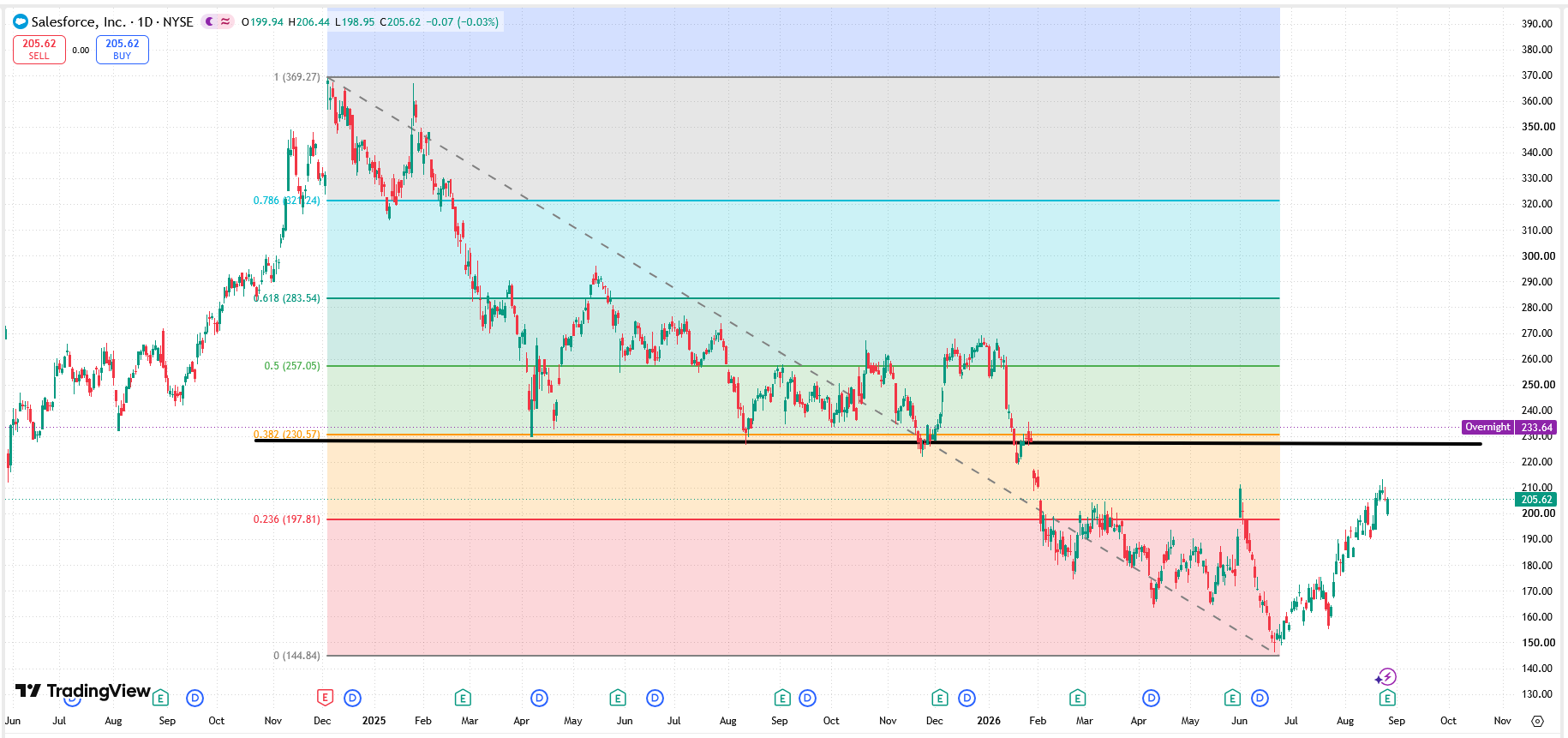Image resolution: width=1568 pixels, height=738 pixels.
Task: Click the change value −0.07 (−0.03%)
Action: point(463,21)
